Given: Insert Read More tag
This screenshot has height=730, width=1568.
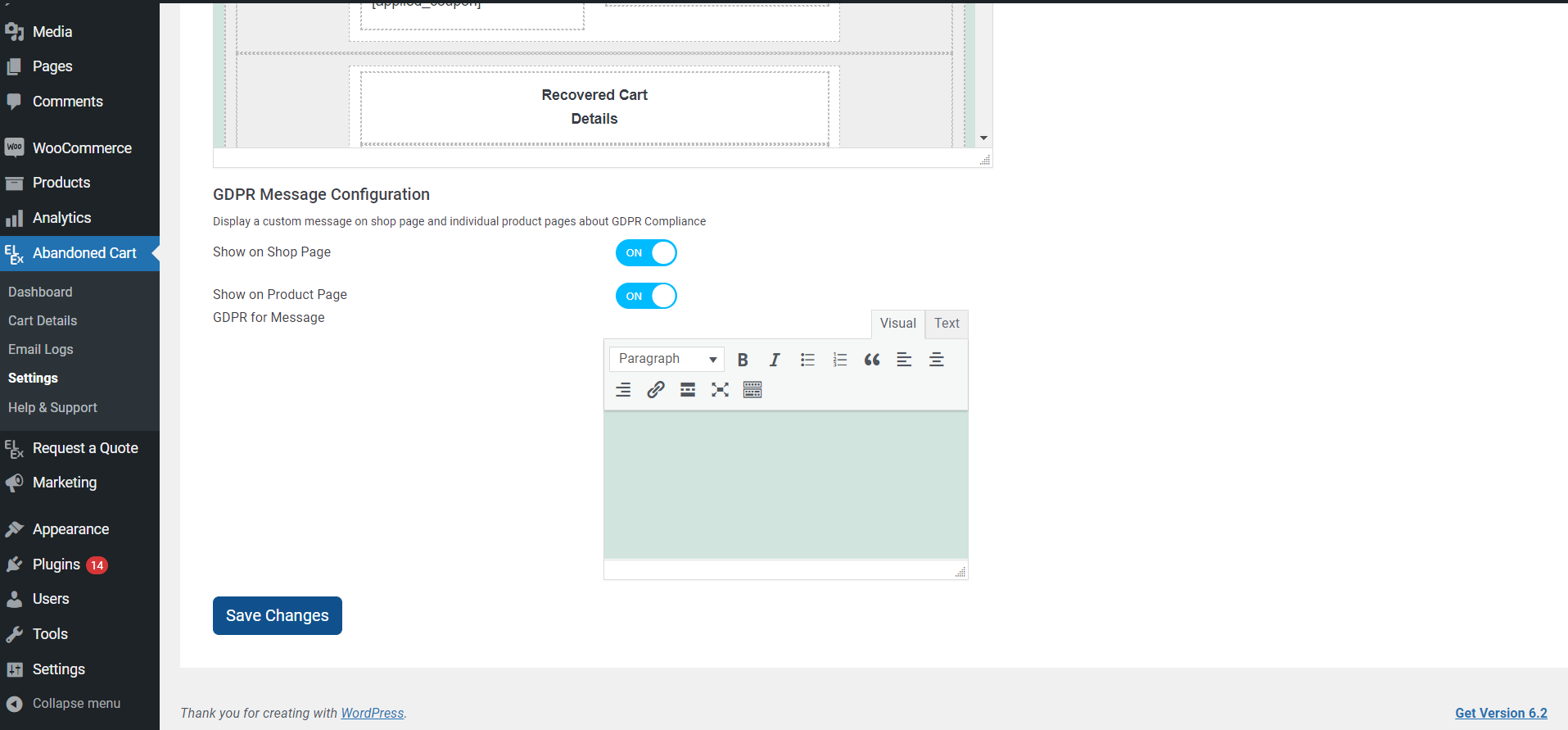Looking at the screenshot, I should click(x=688, y=390).
